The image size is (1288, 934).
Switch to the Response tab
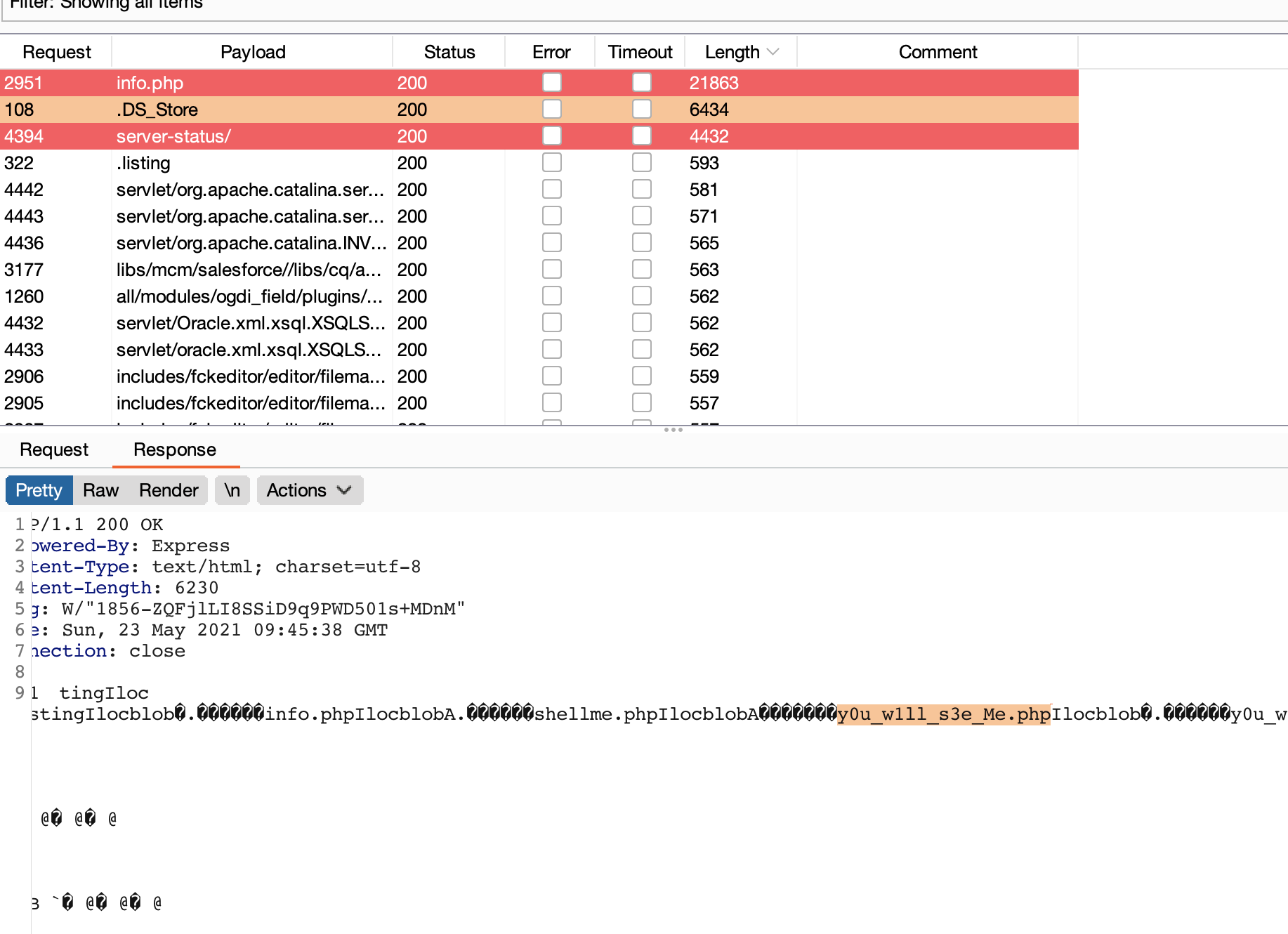coord(175,449)
